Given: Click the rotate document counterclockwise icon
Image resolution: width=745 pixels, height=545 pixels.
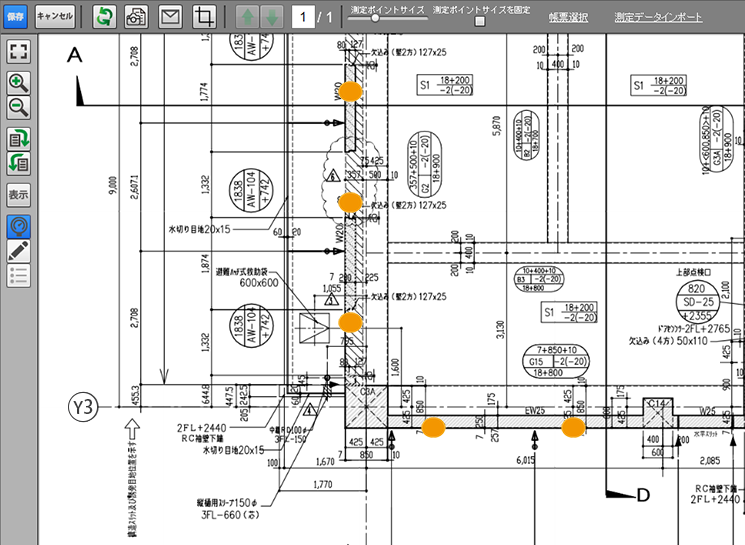Looking at the screenshot, I should (x=18, y=162).
